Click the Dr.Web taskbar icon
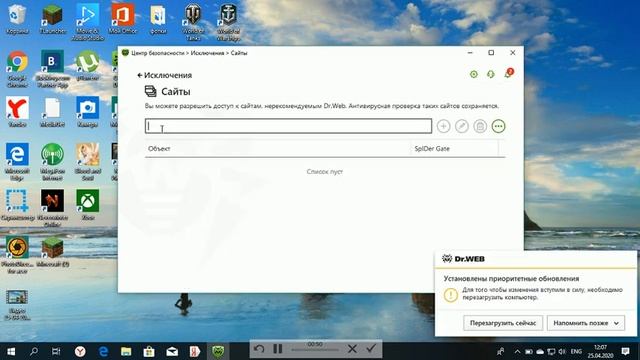 click(218, 351)
